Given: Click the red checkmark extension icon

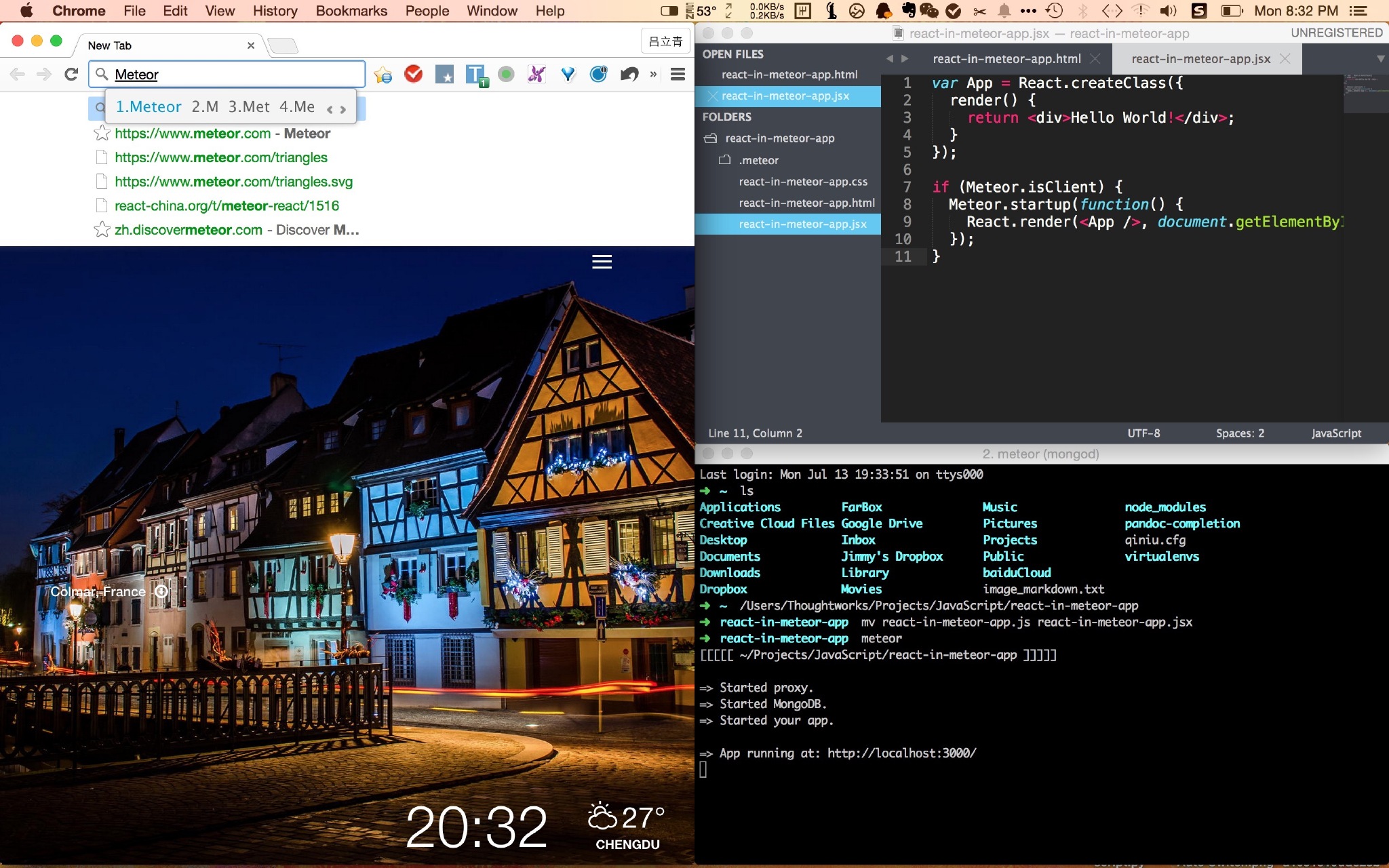Looking at the screenshot, I should pyautogui.click(x=413, y=74).
